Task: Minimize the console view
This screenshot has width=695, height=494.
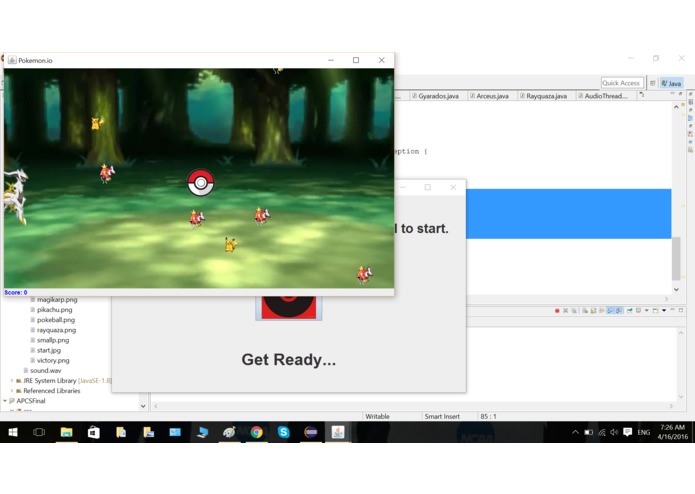Action: pyautogui.click(x=672, y=310)
